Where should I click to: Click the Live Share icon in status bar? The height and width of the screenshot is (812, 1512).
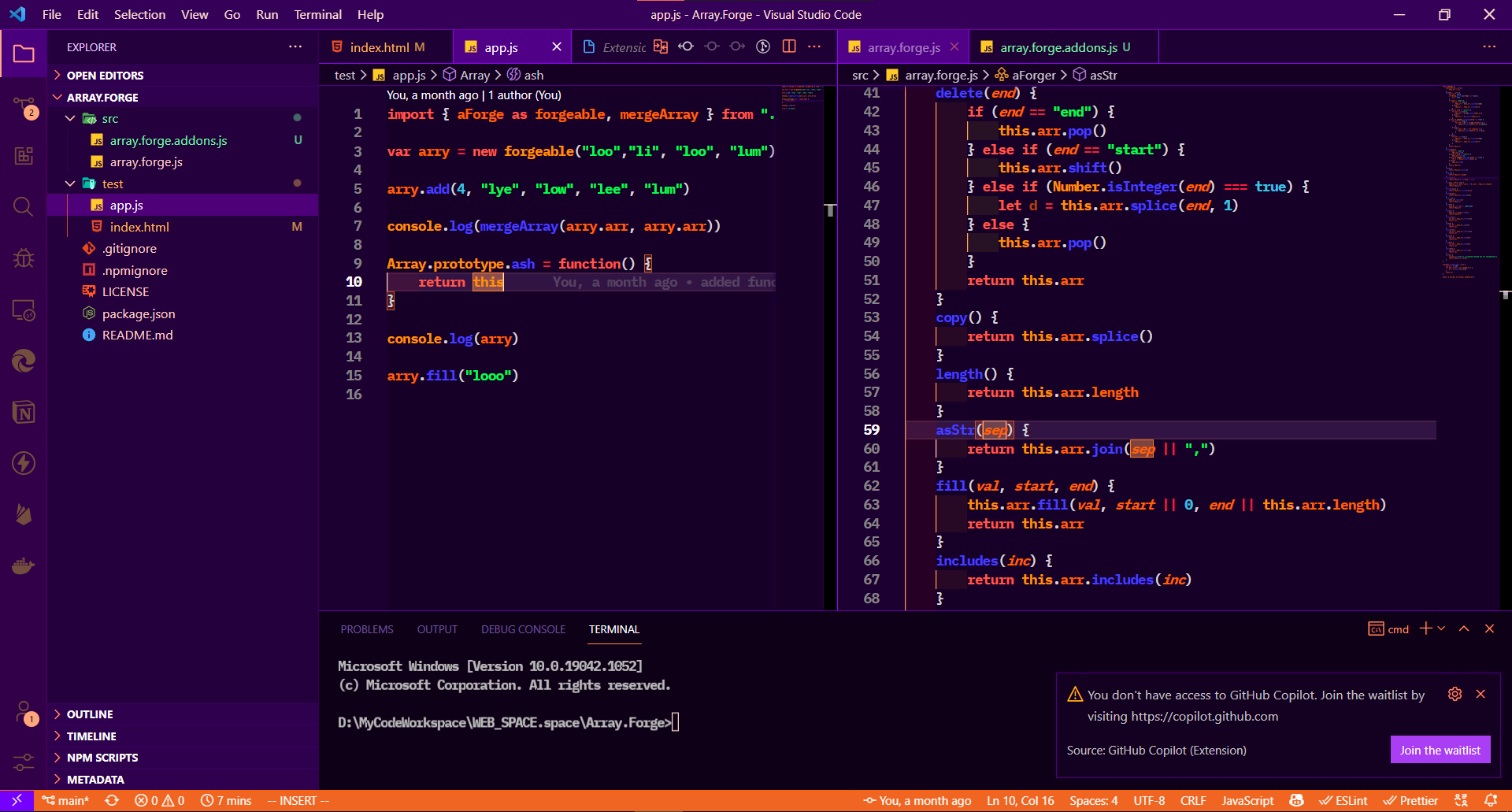point(1461,800)
